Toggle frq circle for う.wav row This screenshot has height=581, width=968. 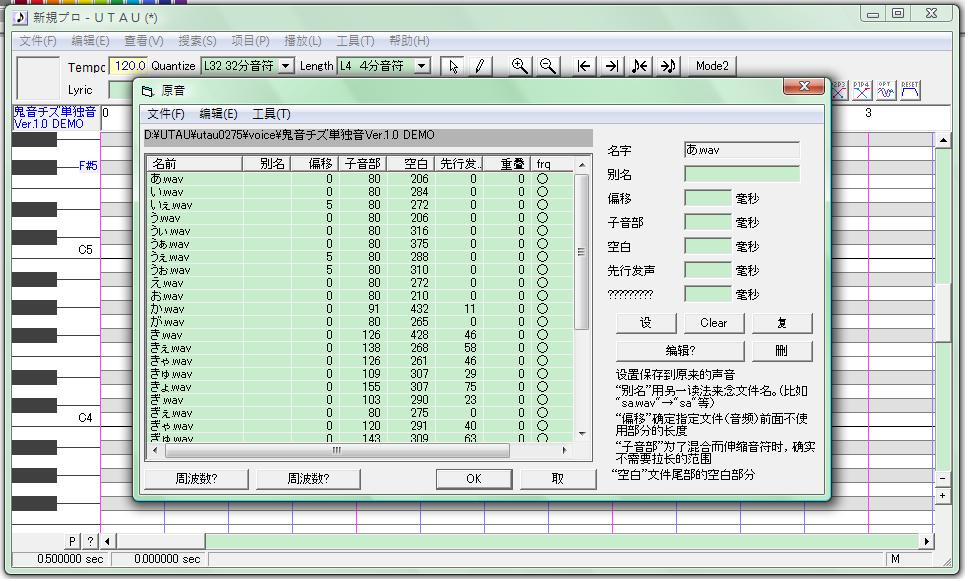tap(542, 217)
